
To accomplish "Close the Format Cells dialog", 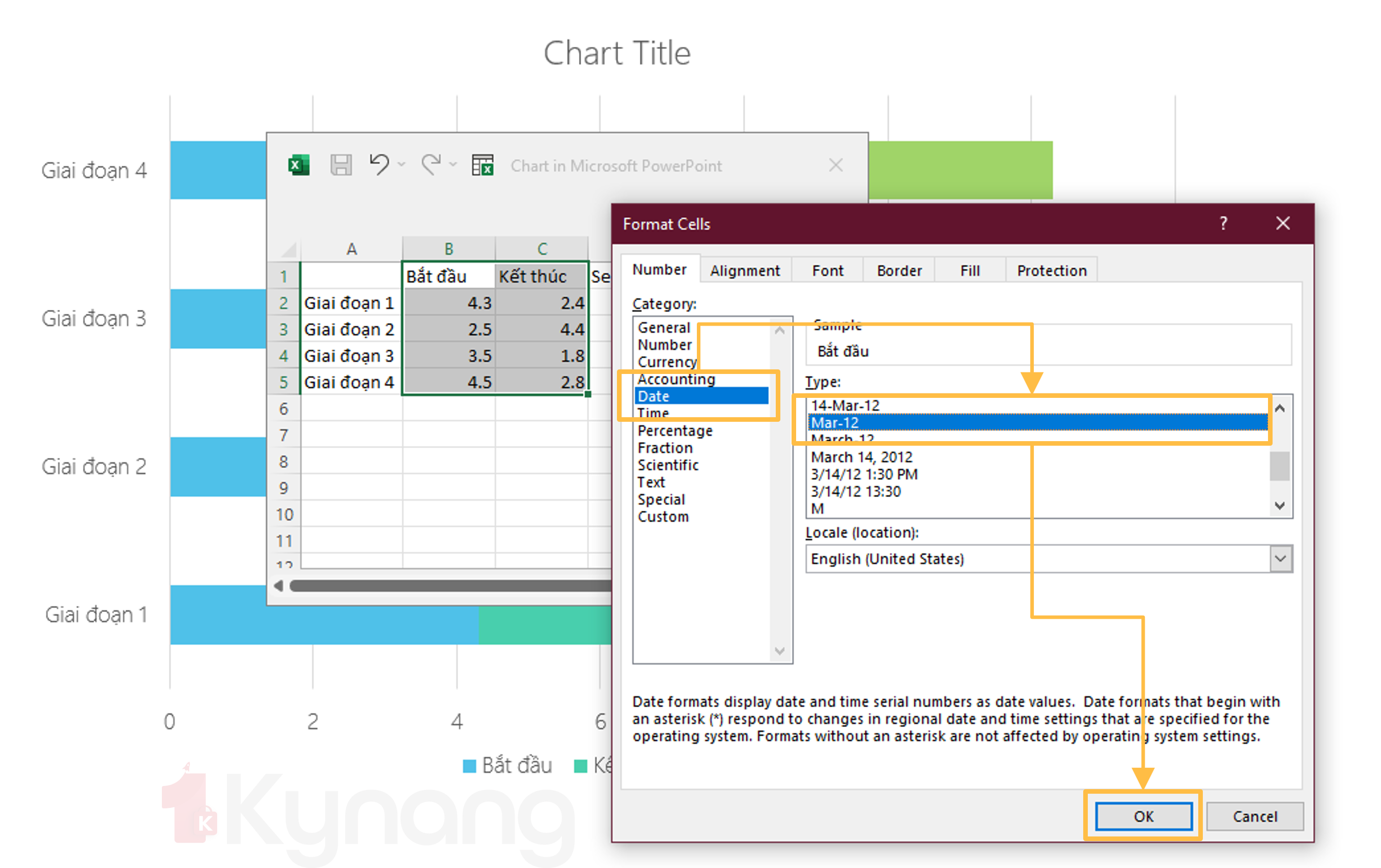I will pos(1283,223).
